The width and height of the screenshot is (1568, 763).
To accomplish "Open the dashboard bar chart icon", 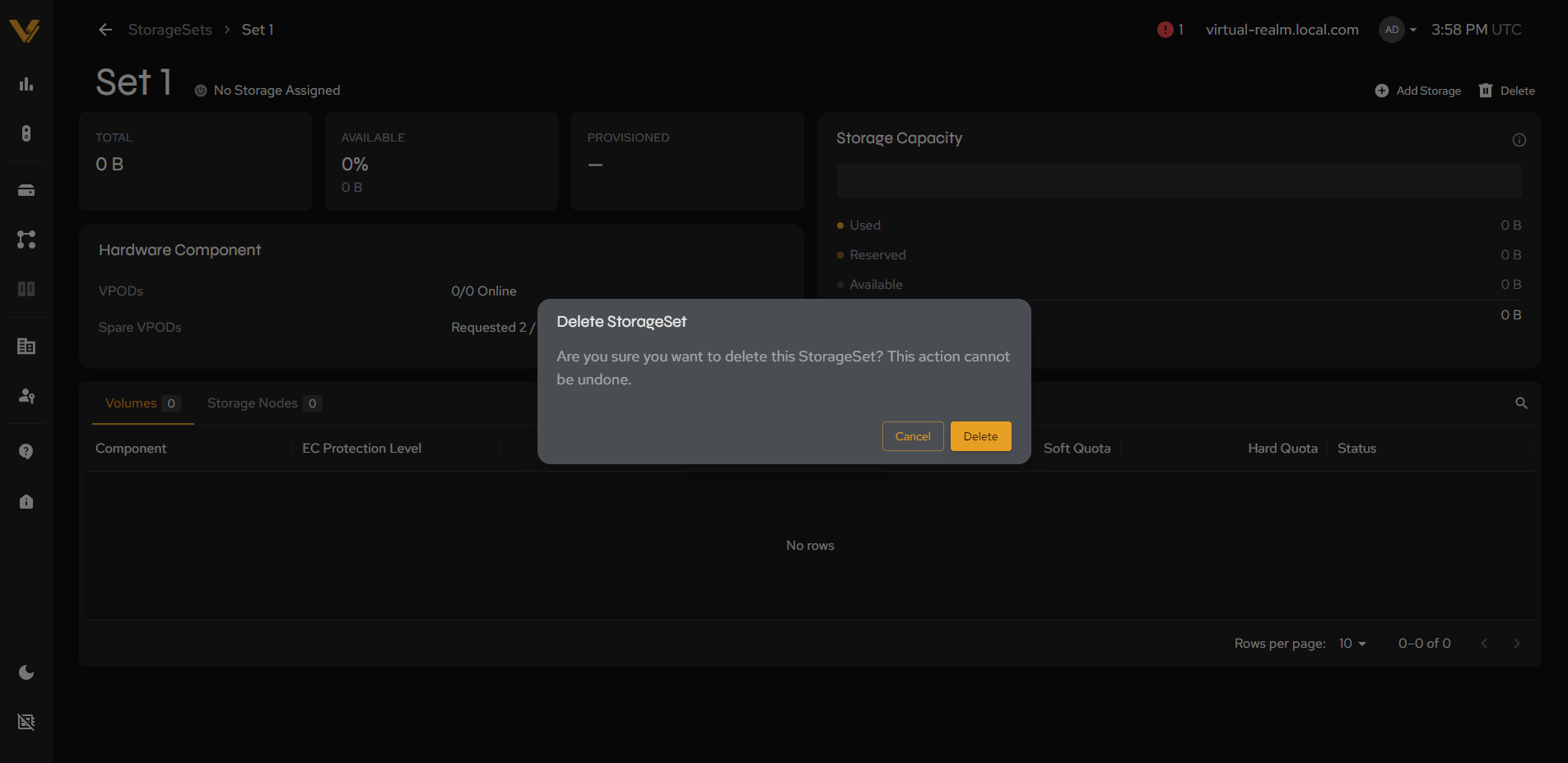I will coord(26,84).
